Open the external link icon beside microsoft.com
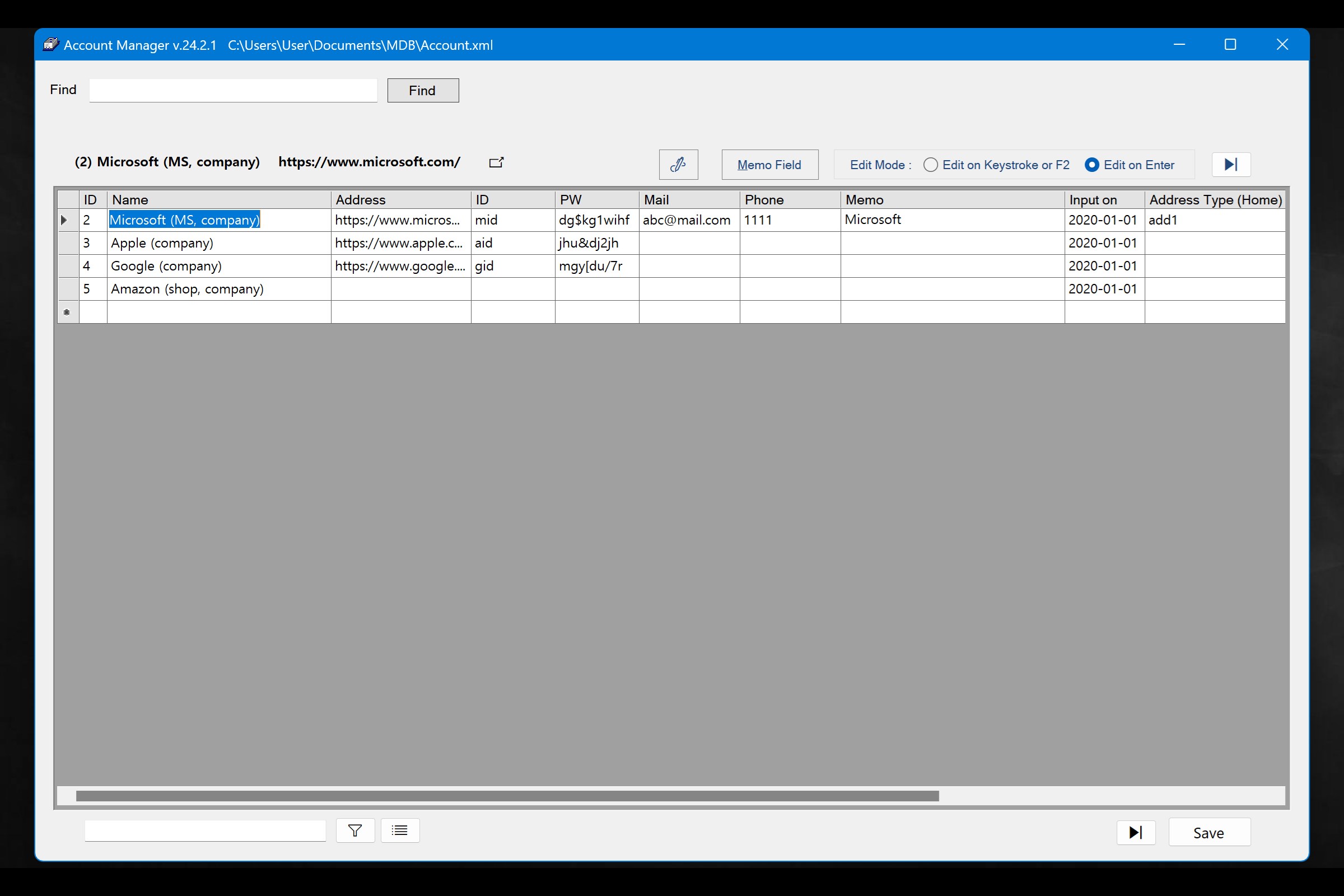1344x896 pixels. [496, 162]
